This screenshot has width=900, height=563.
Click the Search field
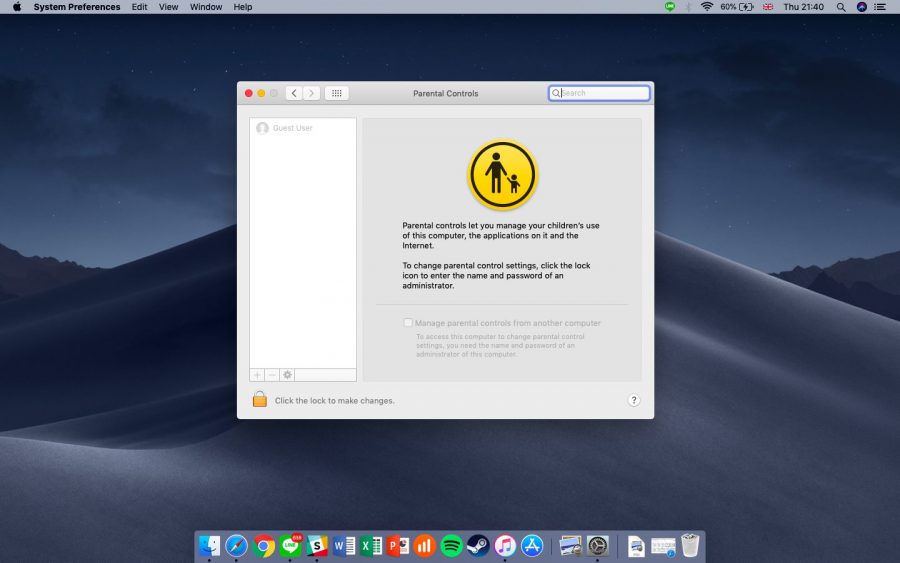(599, 93)
